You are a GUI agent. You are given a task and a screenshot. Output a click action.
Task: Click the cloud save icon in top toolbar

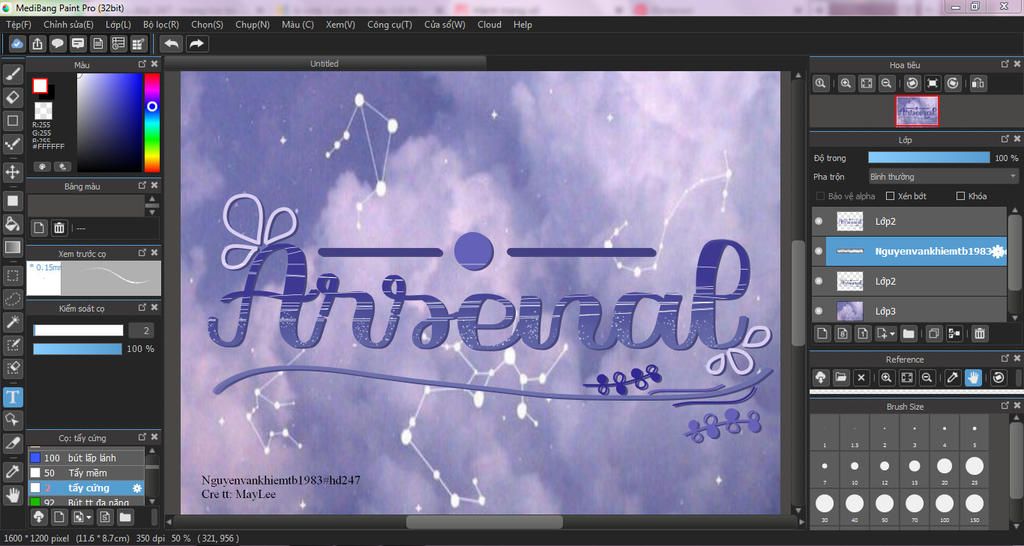[18, 44]
